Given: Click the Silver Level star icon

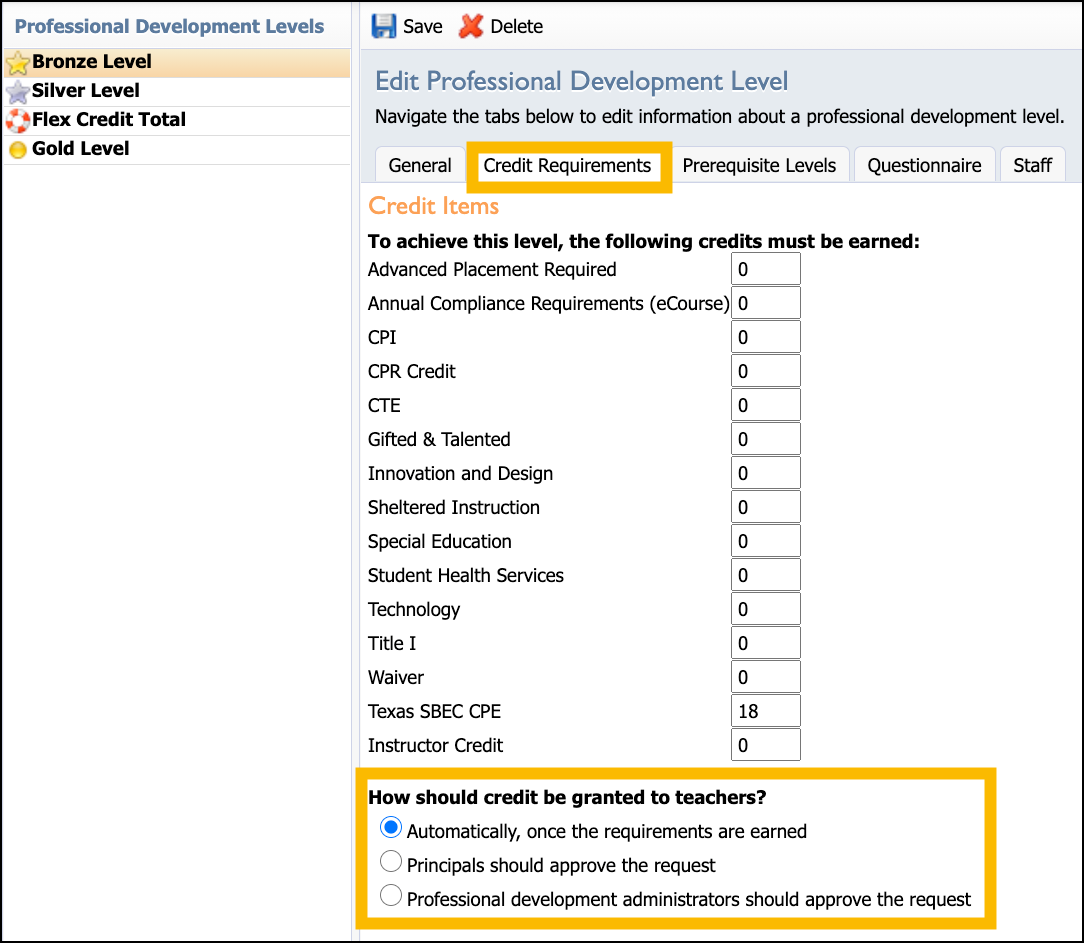Looking at the screenshot, I should [17, 91].
